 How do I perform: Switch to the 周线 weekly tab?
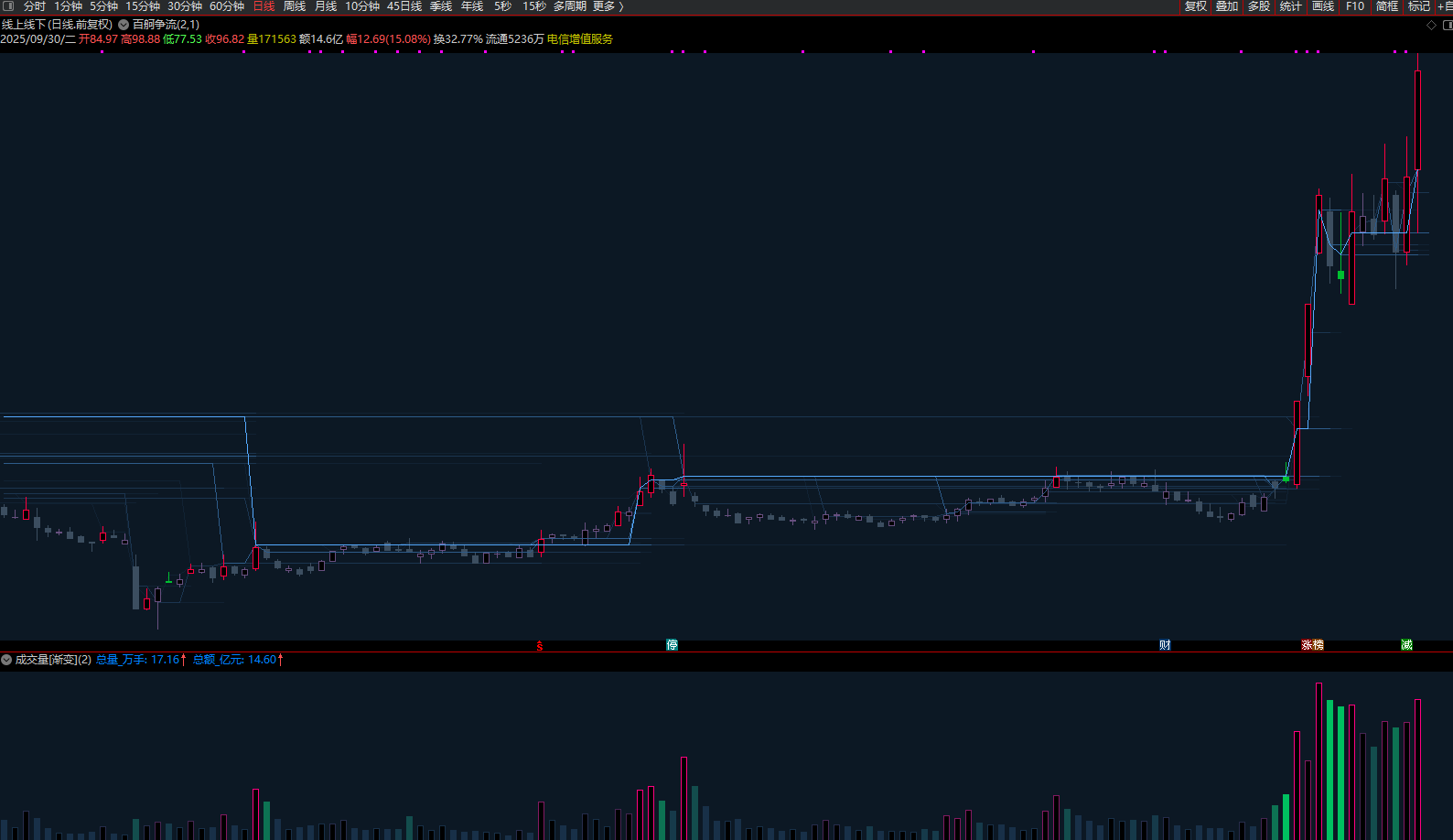(295, 6)
